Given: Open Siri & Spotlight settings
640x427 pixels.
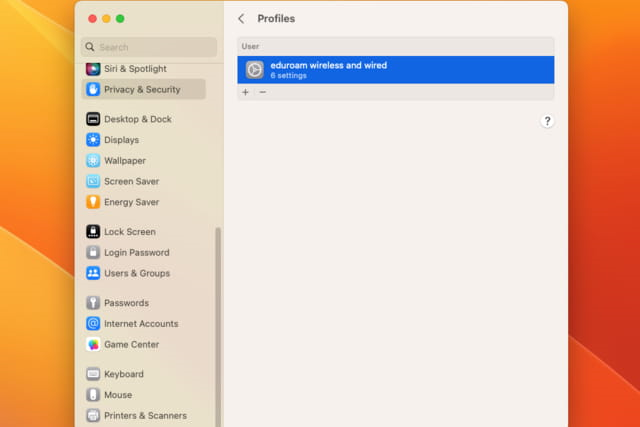Looking at the screenshot, I should 135,69.
